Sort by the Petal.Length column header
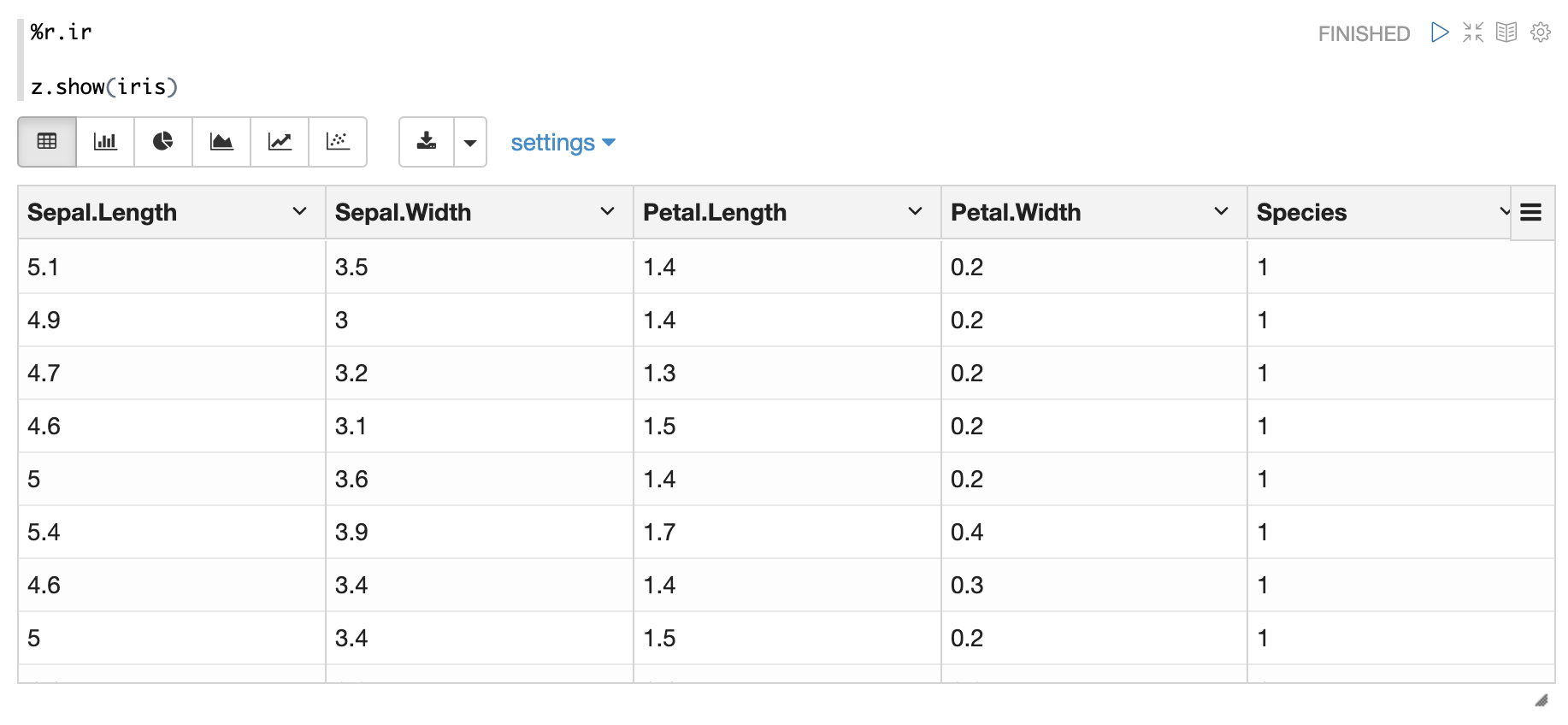1568x725 pixels. (715, 212)
